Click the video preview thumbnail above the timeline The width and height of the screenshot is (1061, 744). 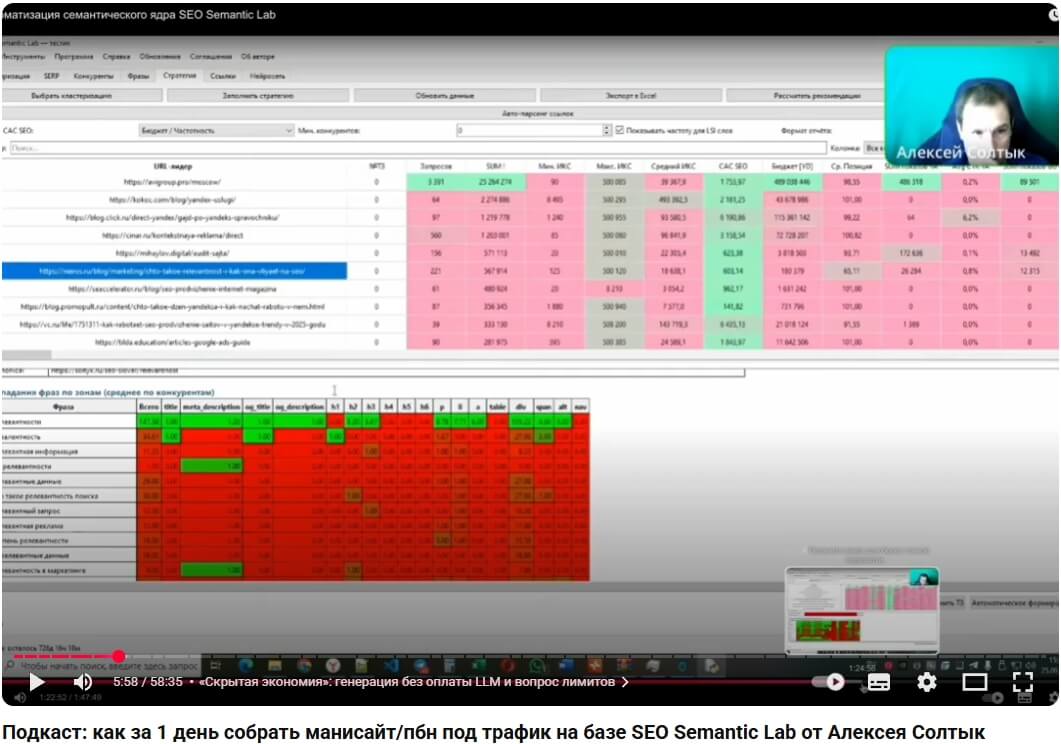click(861, 610)
